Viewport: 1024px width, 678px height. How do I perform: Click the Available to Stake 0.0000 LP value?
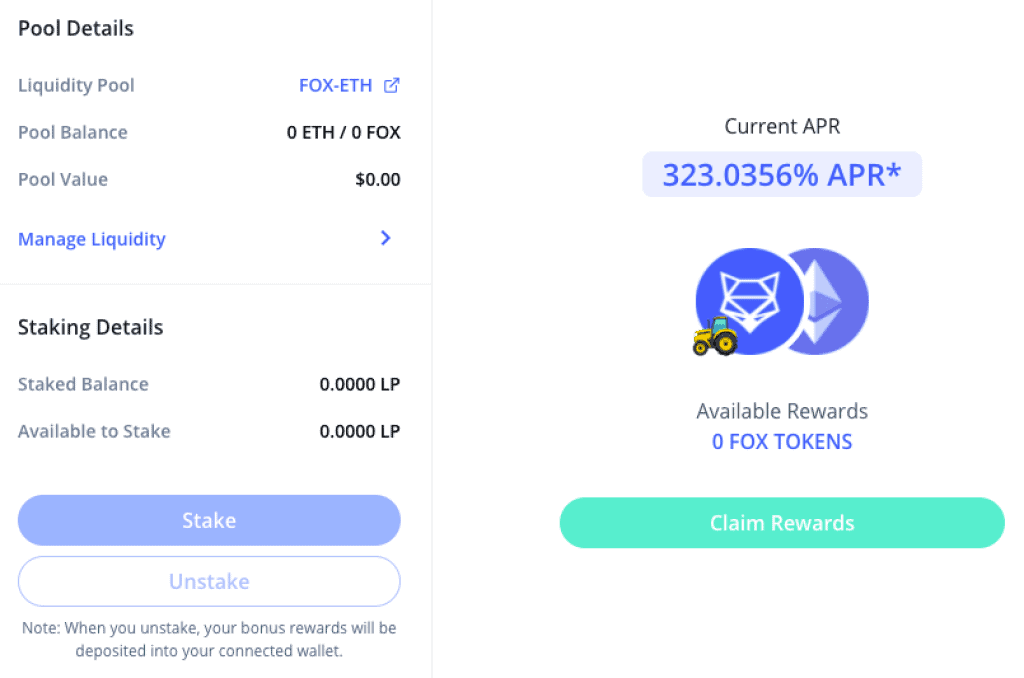(x=360, y=431)
